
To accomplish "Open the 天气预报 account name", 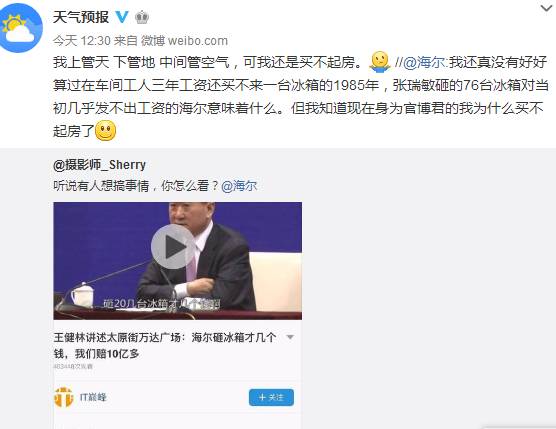I will click(81, 17).
